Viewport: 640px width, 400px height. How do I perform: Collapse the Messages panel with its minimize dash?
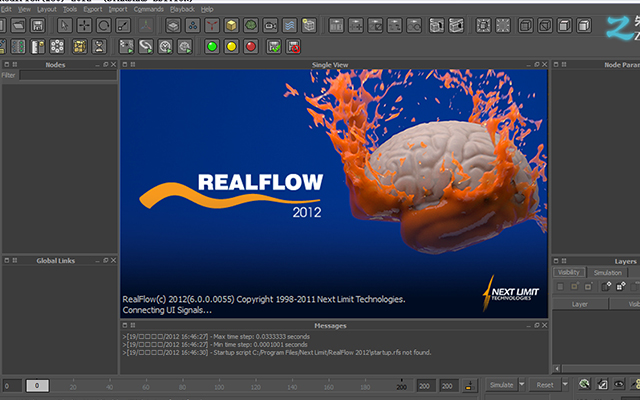point(529,326)
